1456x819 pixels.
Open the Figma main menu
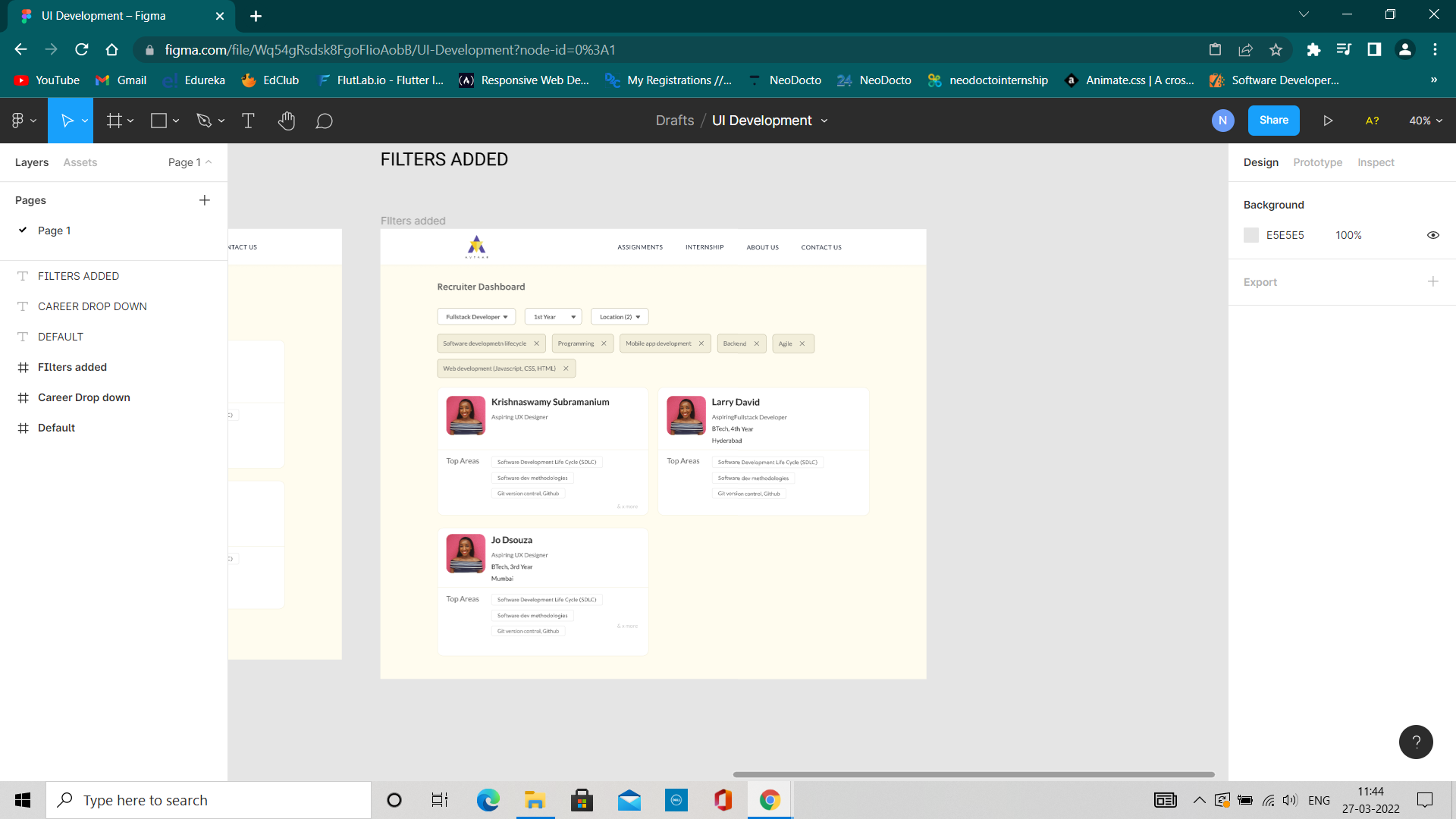click(x=18, y=120)
